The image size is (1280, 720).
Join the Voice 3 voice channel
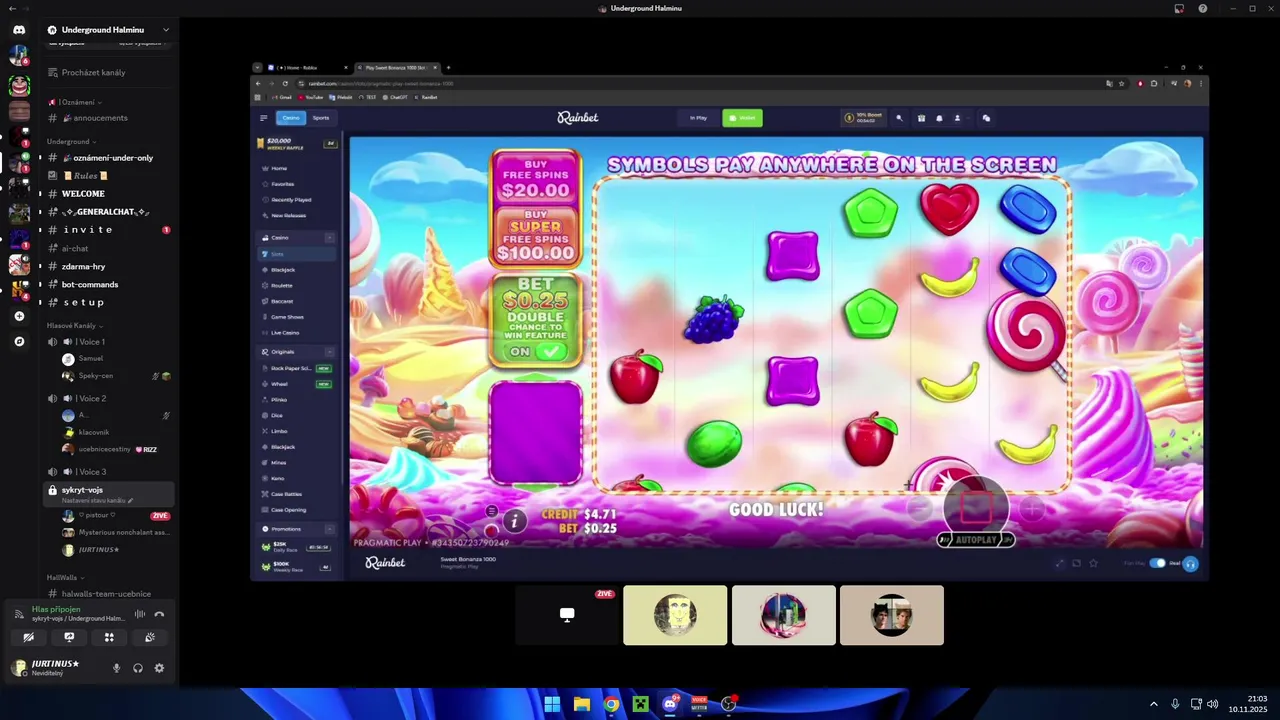[x=108, y=472]
